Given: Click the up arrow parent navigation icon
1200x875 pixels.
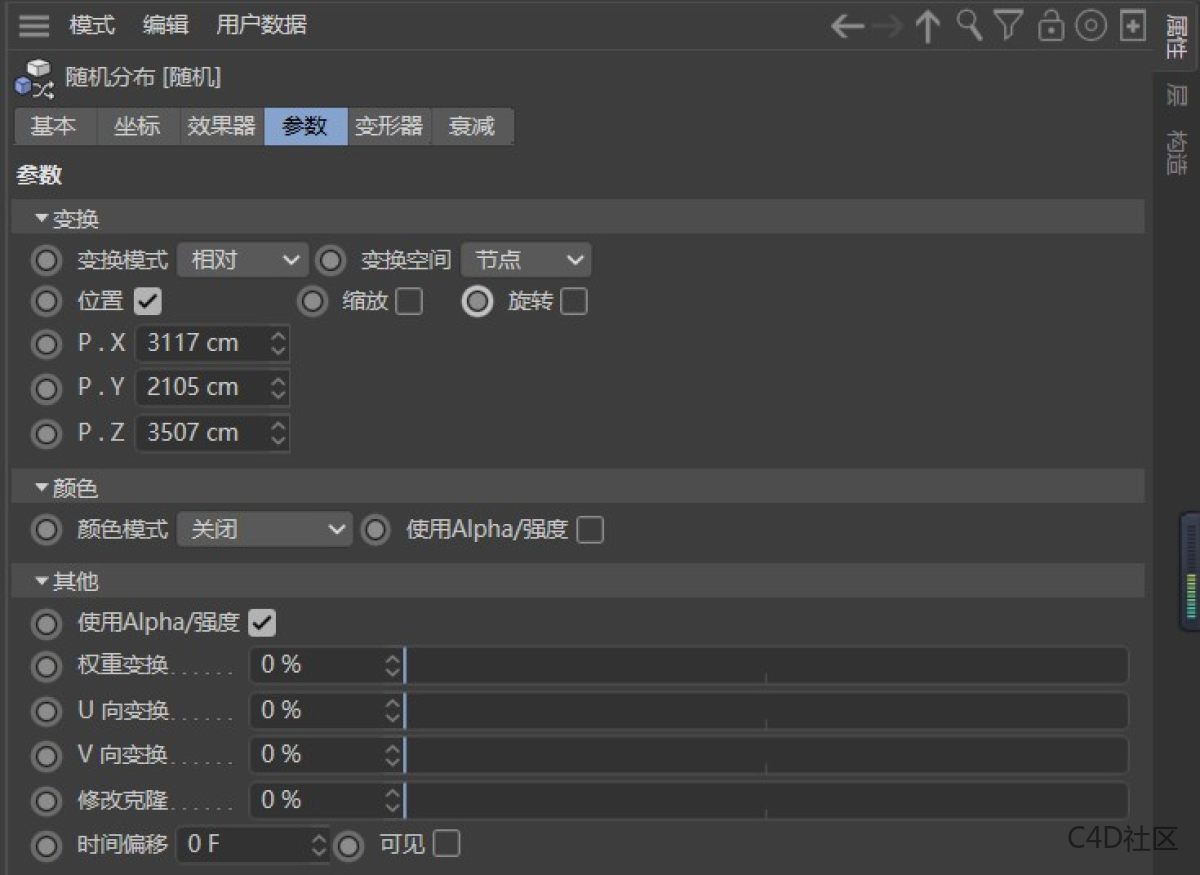Looking at the screenshot, I should pyautogui.click(x=928, y=26).
